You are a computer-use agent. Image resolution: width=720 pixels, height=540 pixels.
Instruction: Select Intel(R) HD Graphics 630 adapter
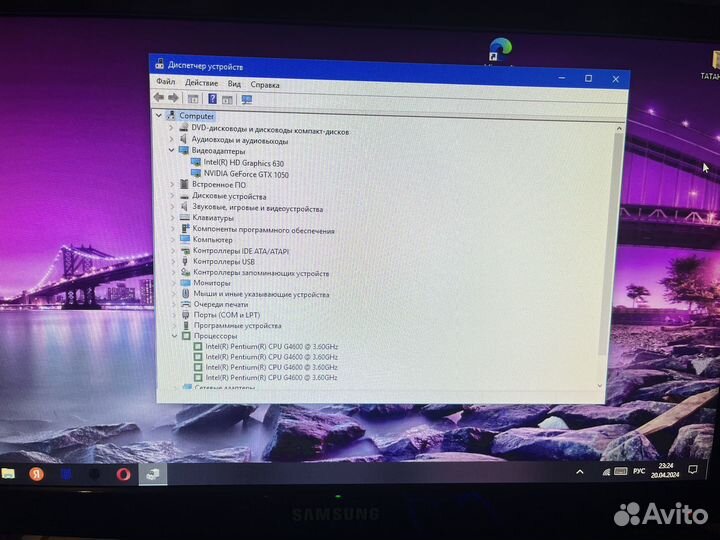click(x=243, y=162)
